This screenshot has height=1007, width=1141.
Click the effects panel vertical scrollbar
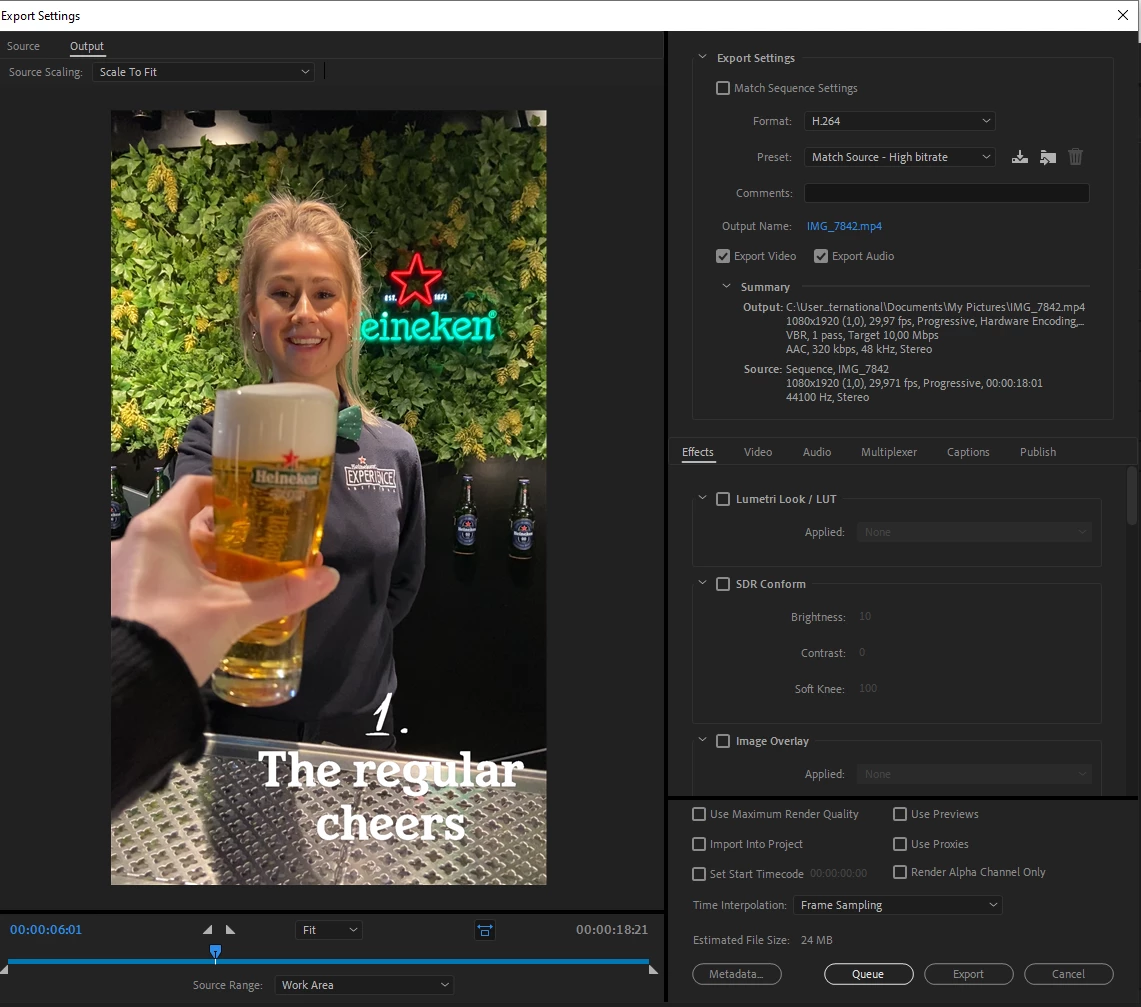[x=1132, y=495]
